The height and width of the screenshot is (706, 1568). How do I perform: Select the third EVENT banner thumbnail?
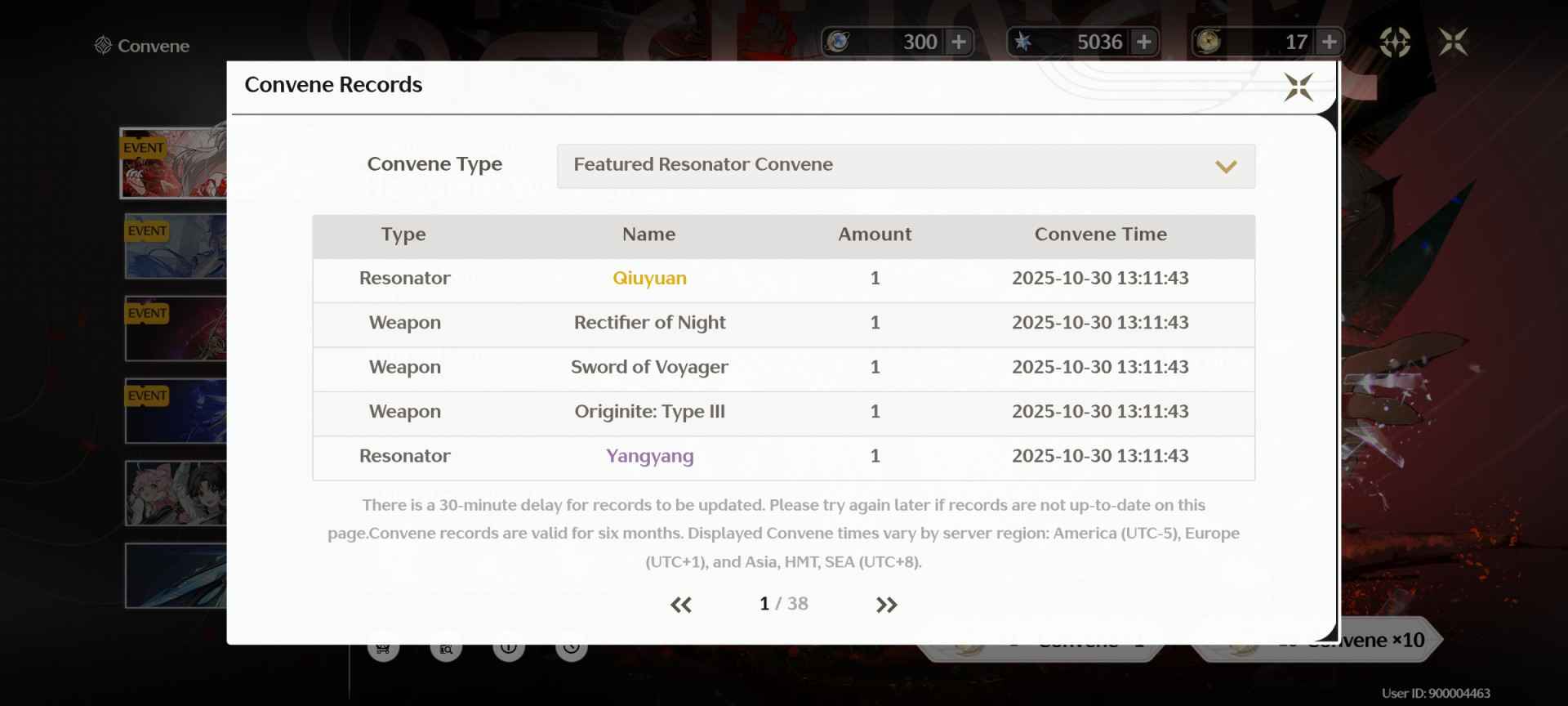pyautogui.click(x=176, y=328)
